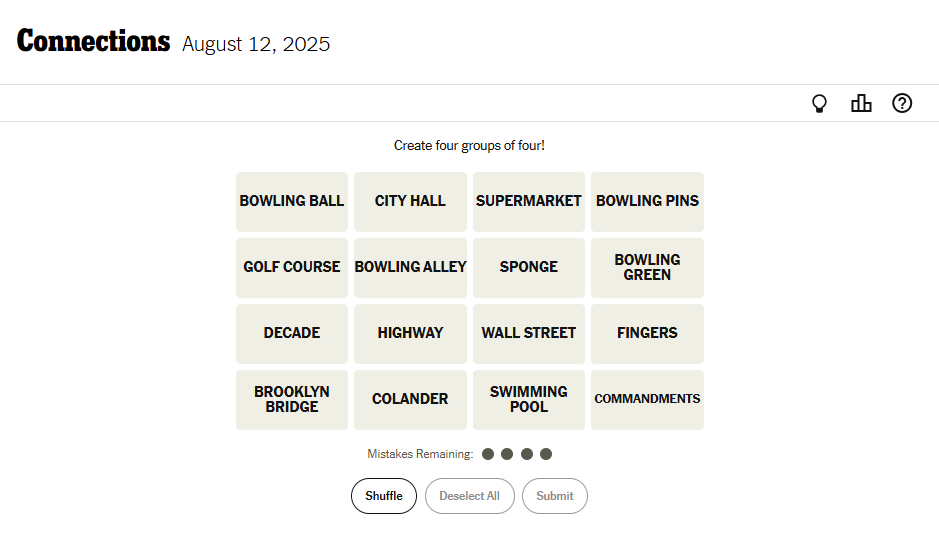
Task: Select the SUPERMARKET word tile
Action: point(529,201)
